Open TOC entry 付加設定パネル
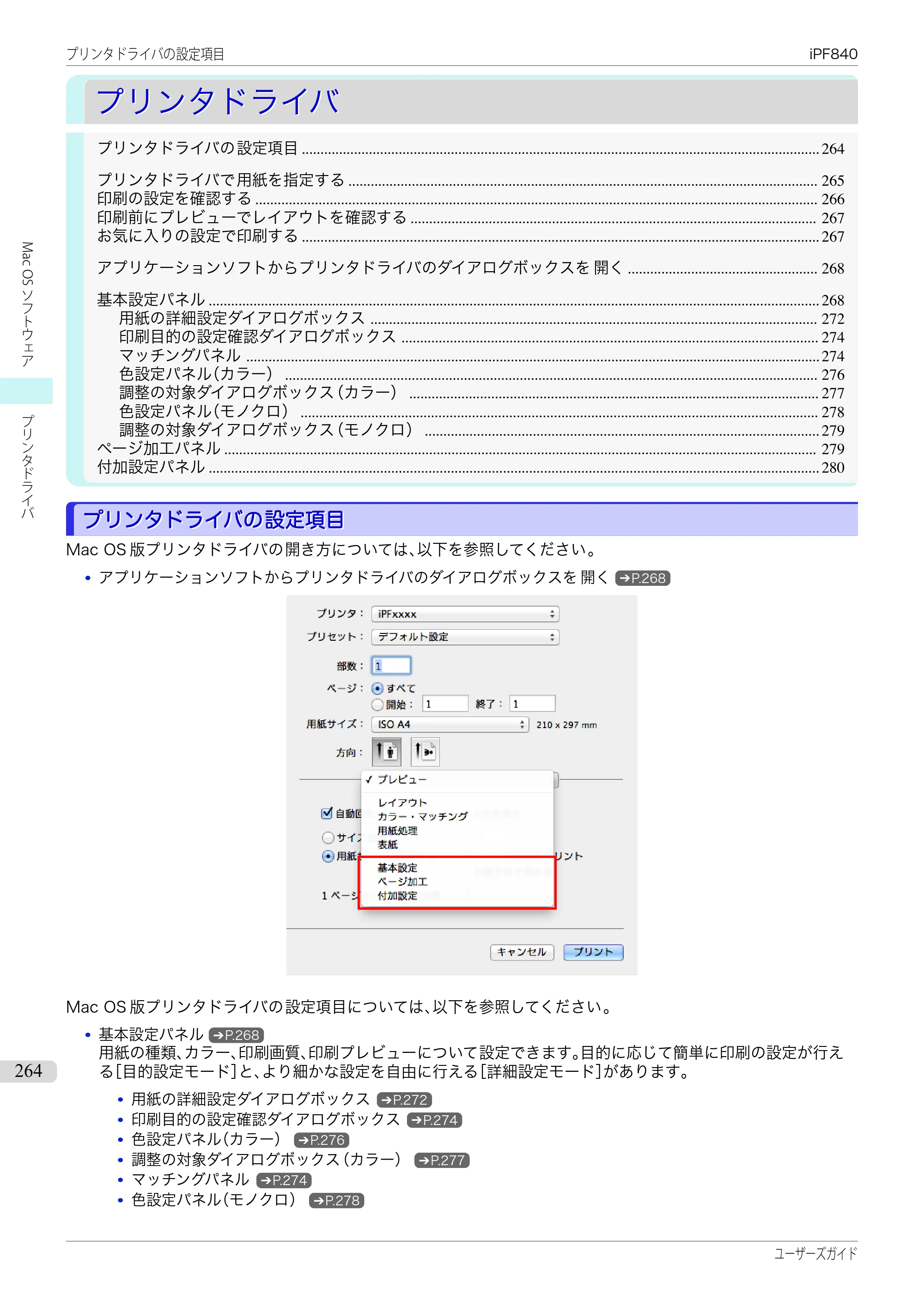Screen dimensions: 924x1307 [x=470, y=468]
